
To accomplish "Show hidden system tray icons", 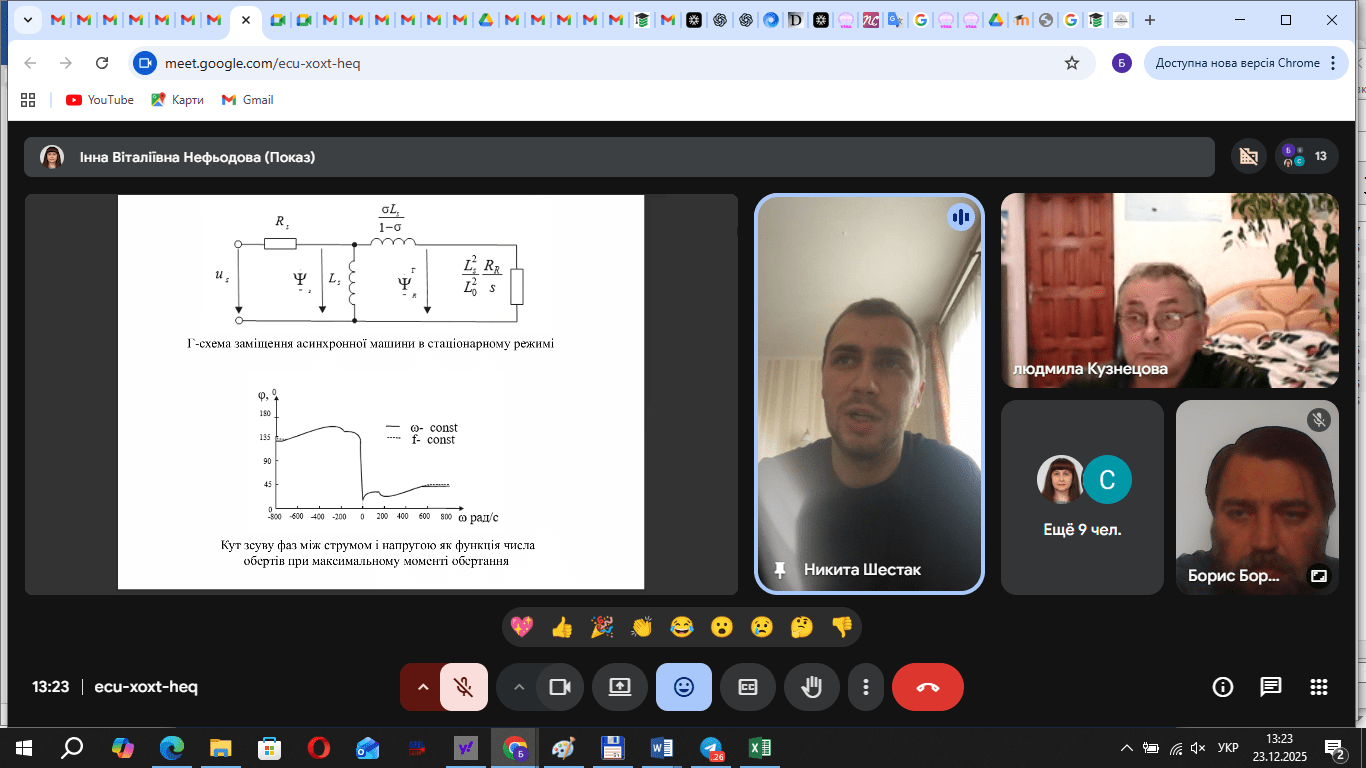I will coord(1127,748).
